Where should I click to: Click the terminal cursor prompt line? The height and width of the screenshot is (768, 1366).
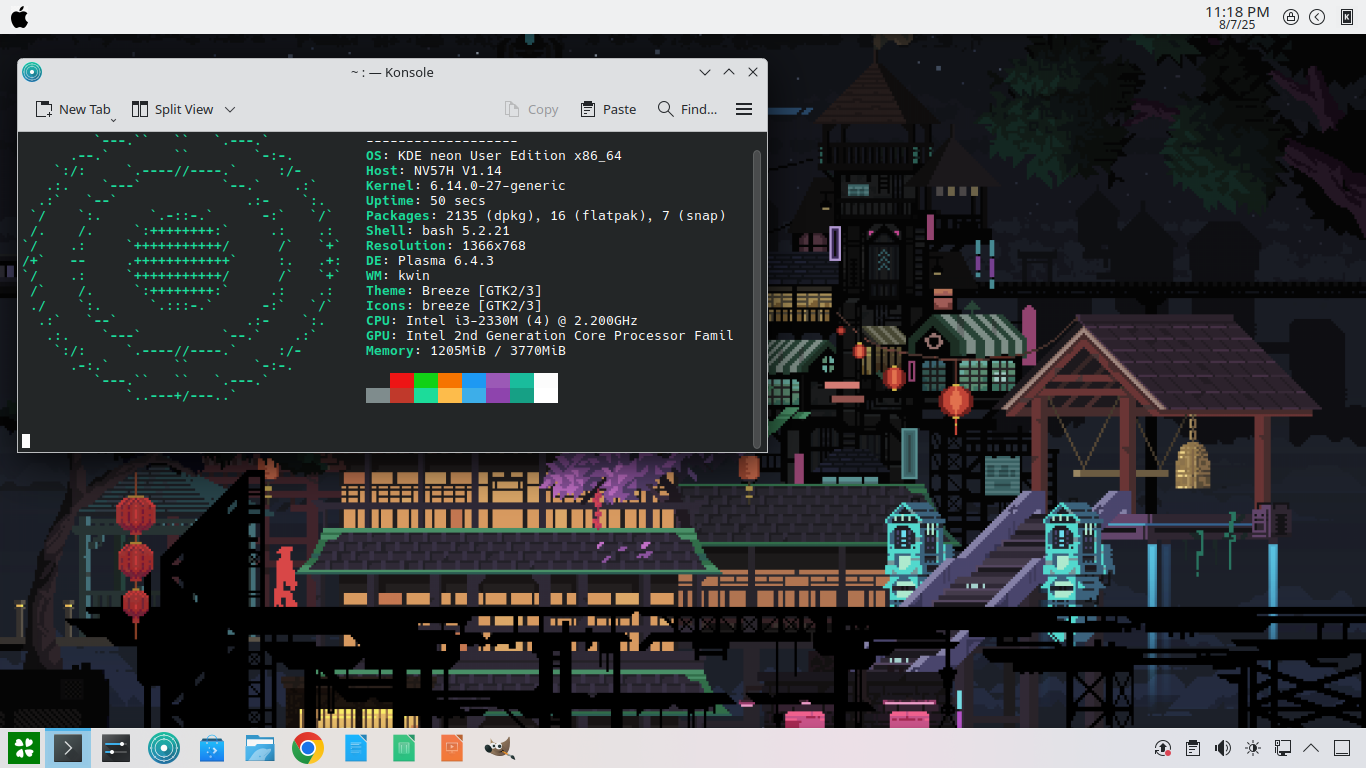(x=27, y=441)
